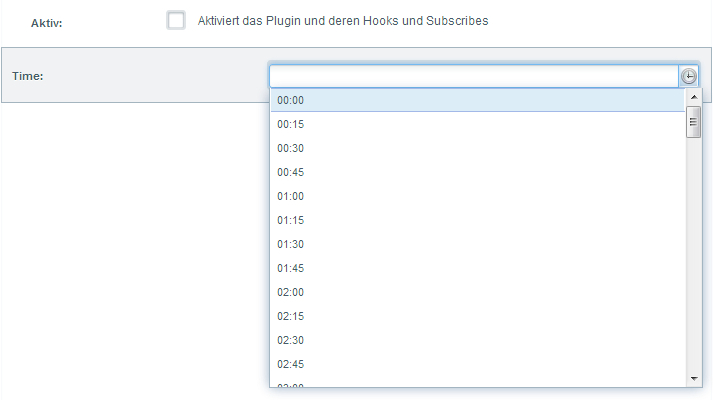Click inside the Time input field
This screenshot has width=713, height=400.
click(x=473, y=77)
